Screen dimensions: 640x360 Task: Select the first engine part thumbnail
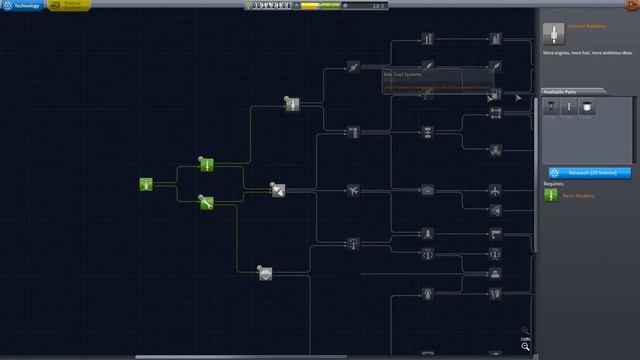pos(551,107)
